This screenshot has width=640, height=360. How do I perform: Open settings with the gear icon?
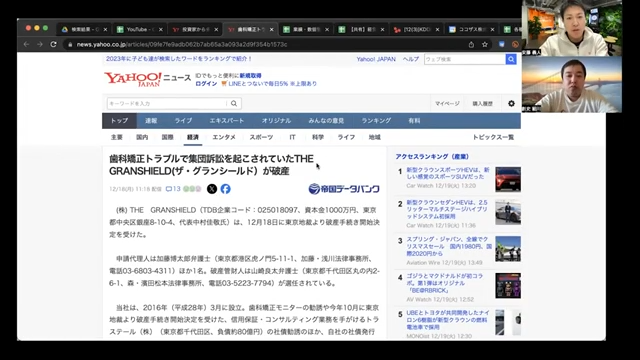tap(511, 104)
